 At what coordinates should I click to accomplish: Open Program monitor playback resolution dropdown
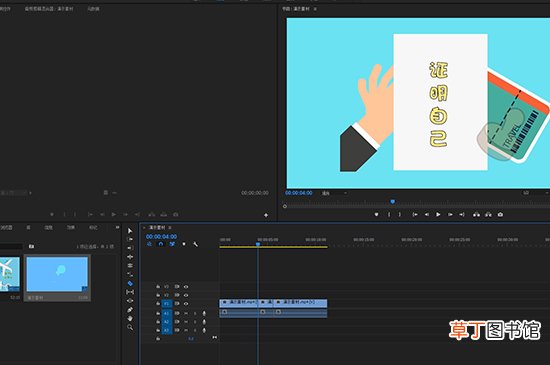(535, 193)
